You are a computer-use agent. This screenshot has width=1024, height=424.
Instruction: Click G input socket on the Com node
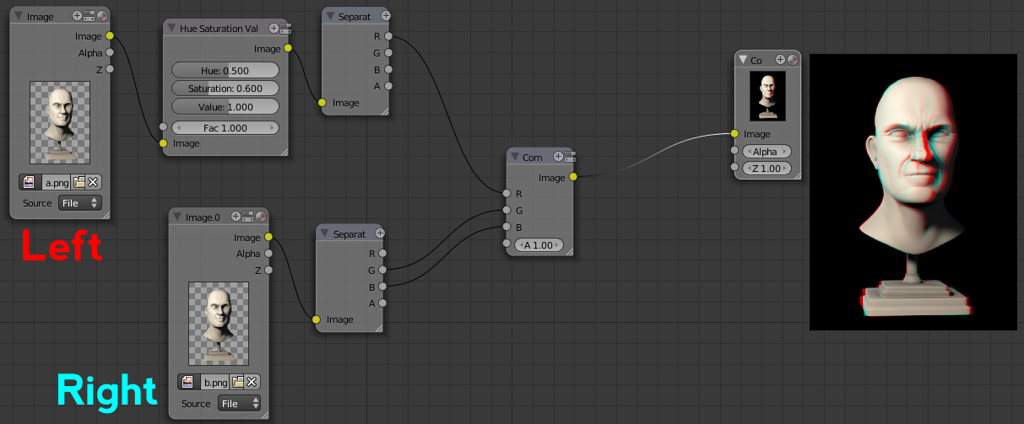click(x=507, y=210)
